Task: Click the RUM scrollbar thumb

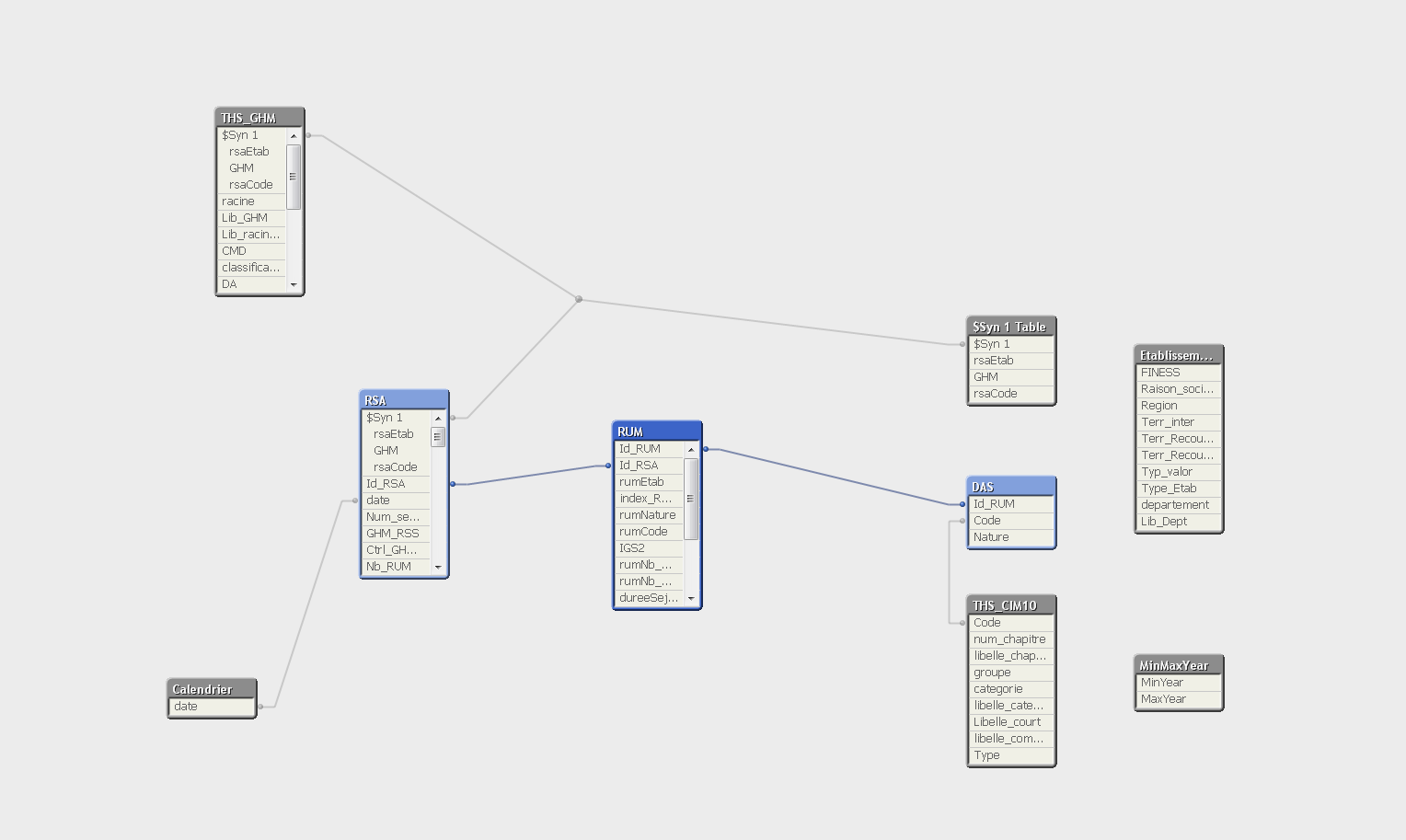Action: (691, 499)
